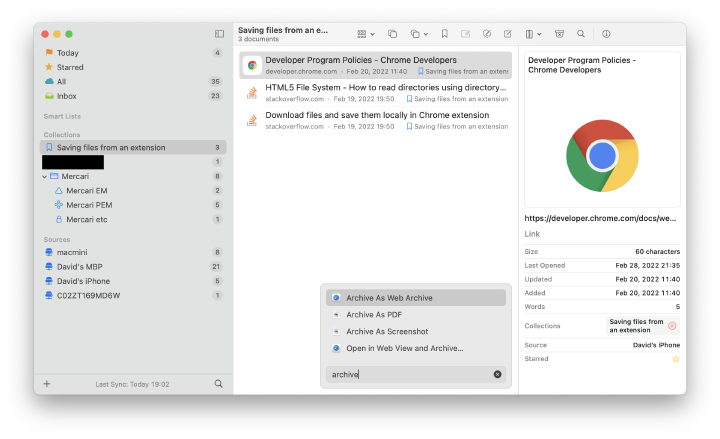This screenshot has width=720, height=439.
Task: Click the Collections section header in sidebar
Action: 62,135
